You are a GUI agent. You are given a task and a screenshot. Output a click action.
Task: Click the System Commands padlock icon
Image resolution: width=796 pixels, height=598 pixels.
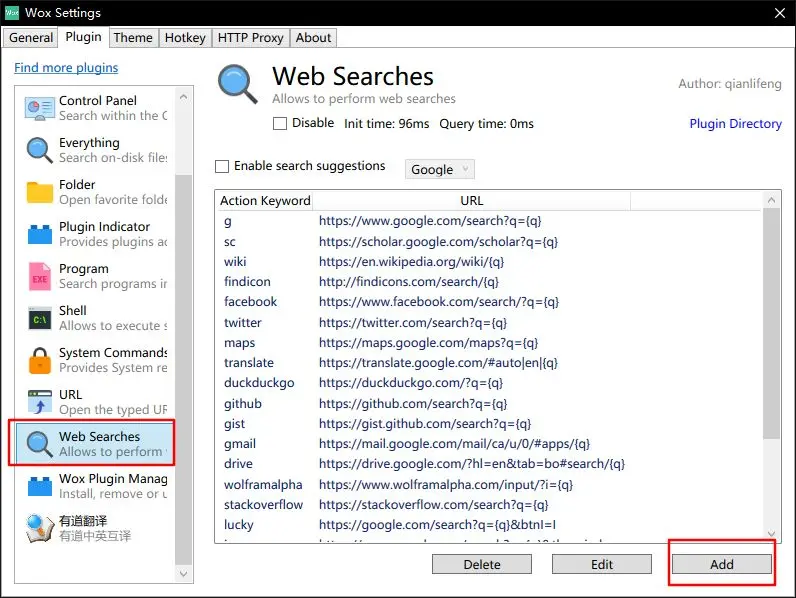40,360
